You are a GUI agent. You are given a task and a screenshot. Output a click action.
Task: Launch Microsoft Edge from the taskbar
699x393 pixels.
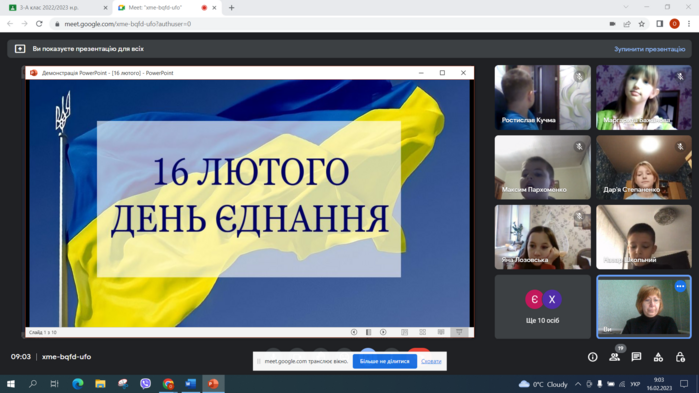tap(78, 384)
